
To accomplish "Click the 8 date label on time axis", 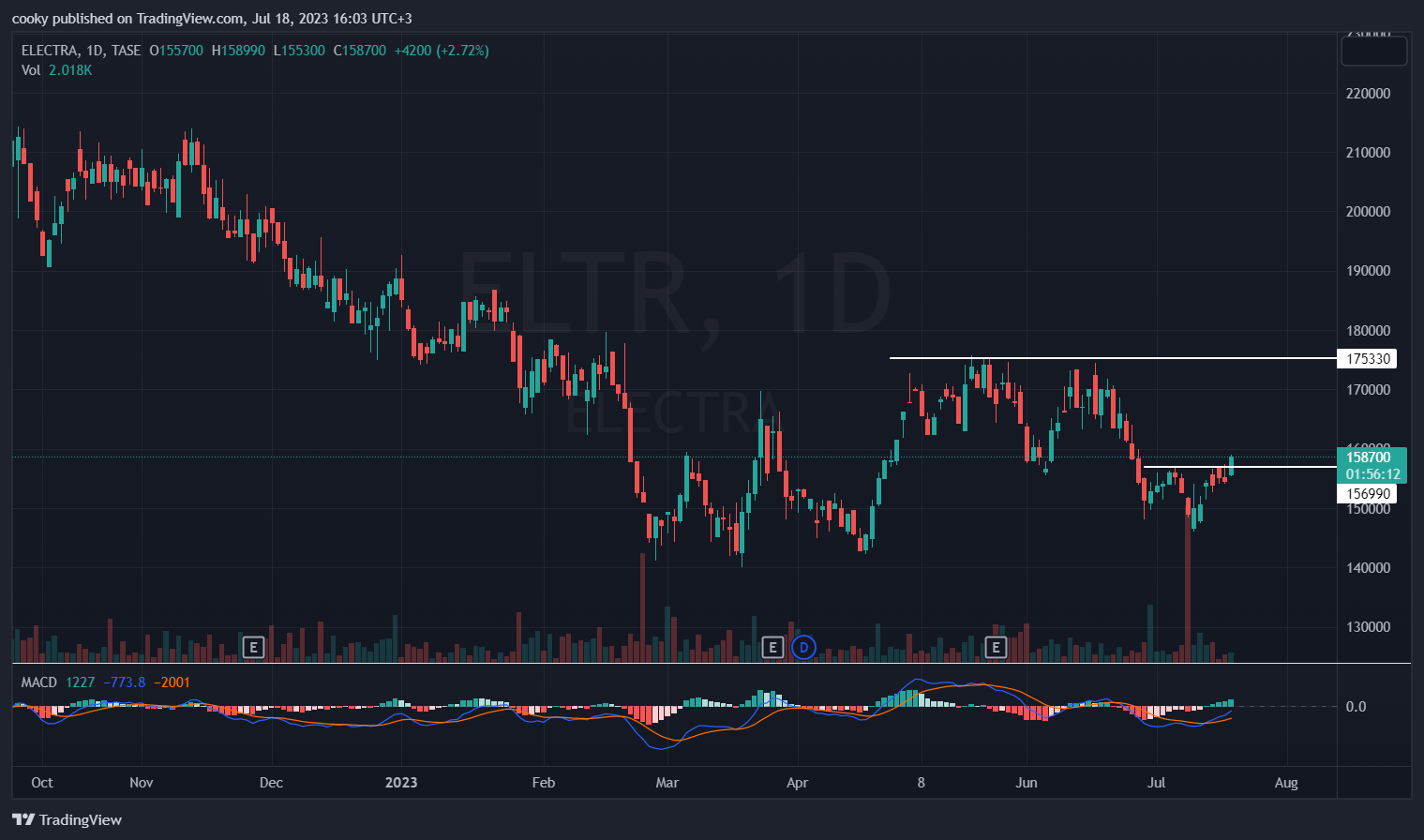I will coord(922,783).
